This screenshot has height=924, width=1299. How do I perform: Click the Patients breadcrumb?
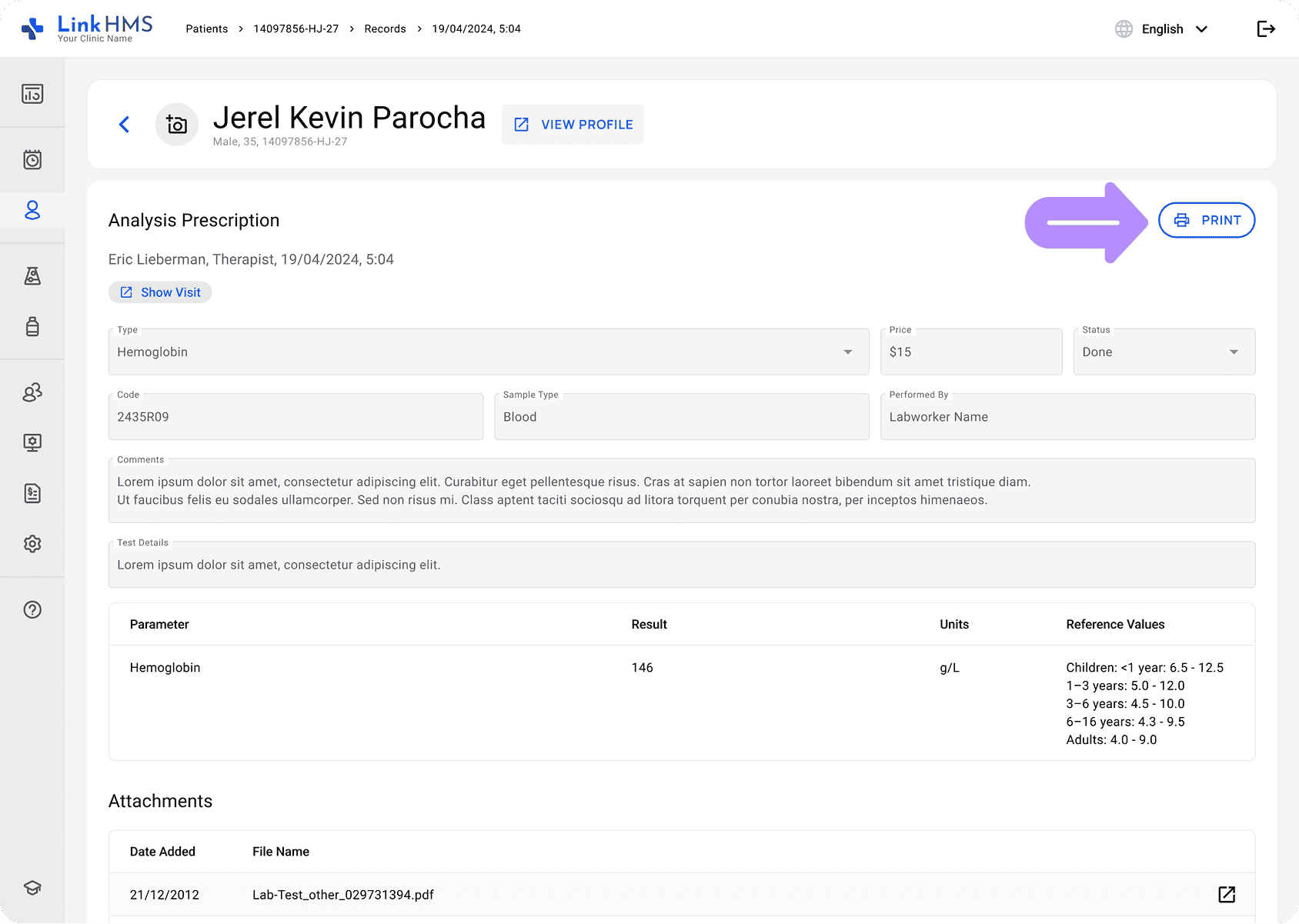(206, 29)
